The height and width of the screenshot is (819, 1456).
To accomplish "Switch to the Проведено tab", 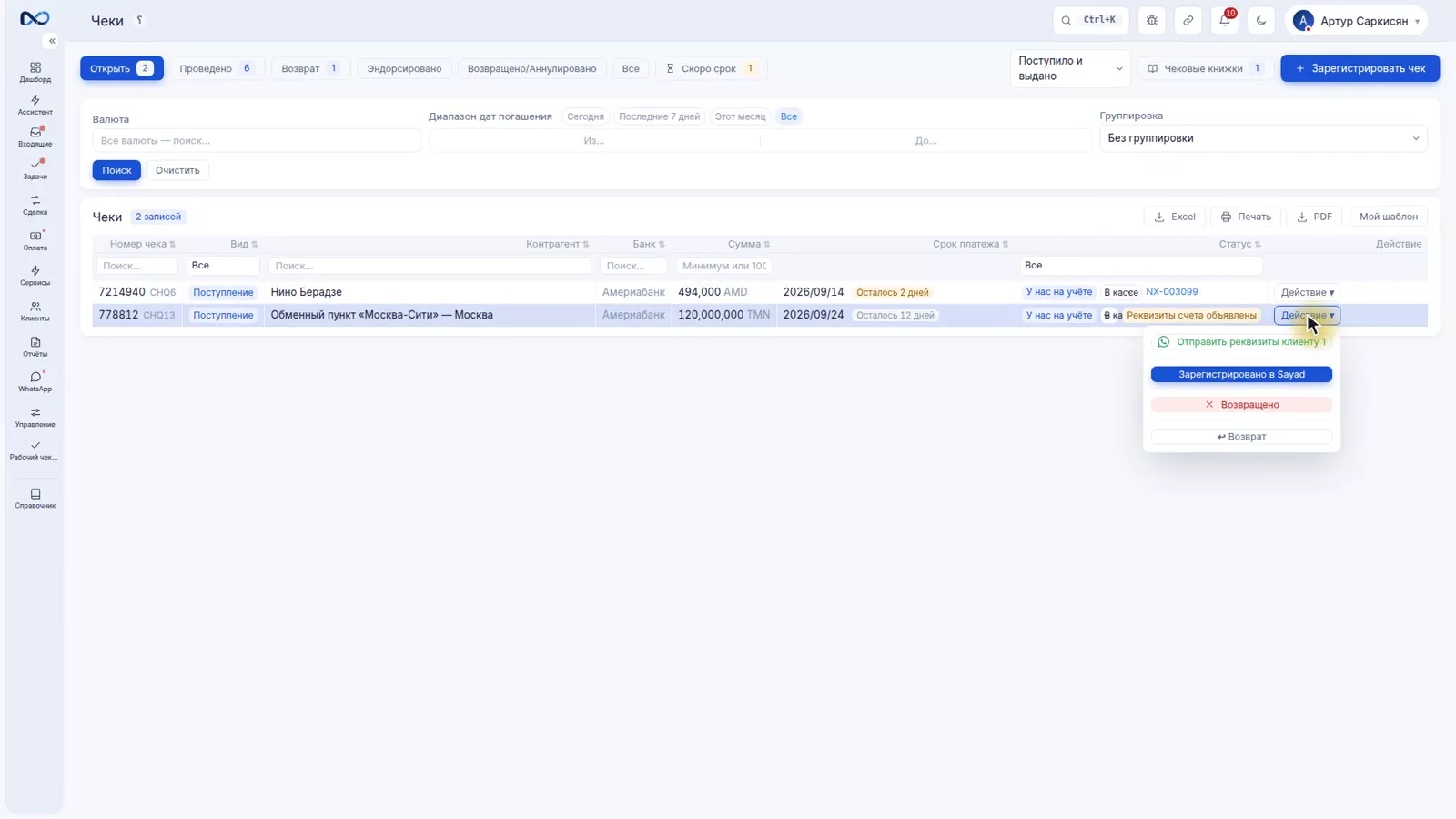I will [x=216, y=68].
